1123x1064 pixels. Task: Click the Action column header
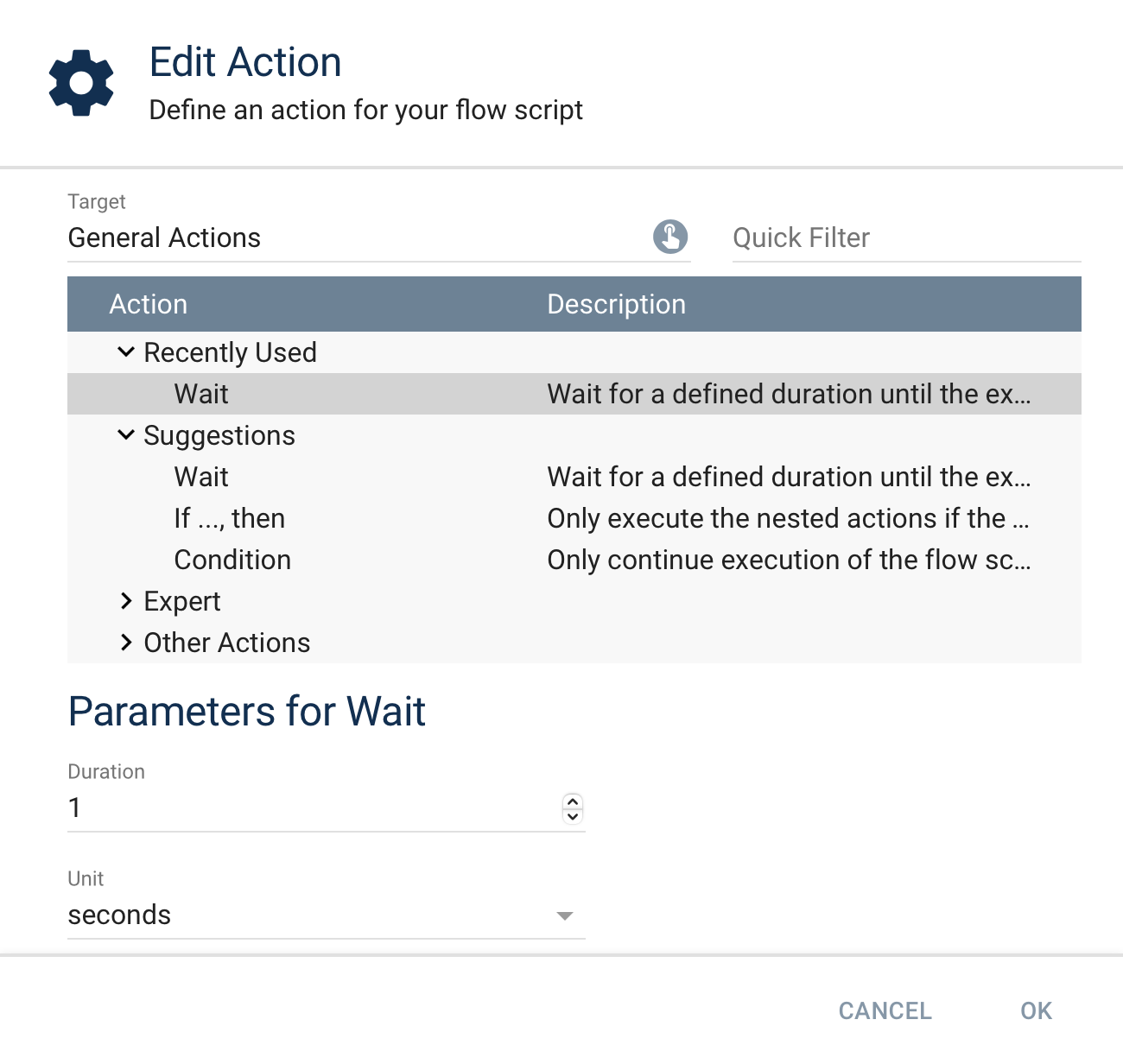coord(149,304)
